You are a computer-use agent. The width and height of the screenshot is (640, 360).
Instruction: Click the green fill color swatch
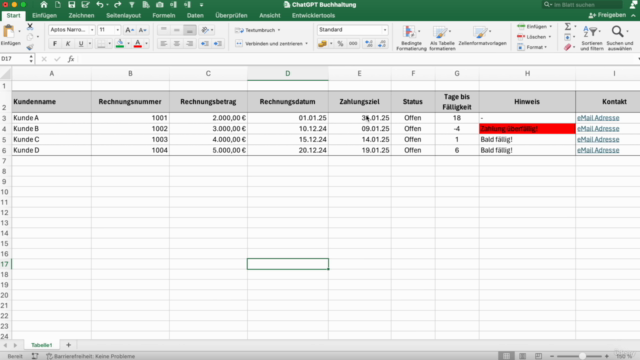(x=120, y=44)
